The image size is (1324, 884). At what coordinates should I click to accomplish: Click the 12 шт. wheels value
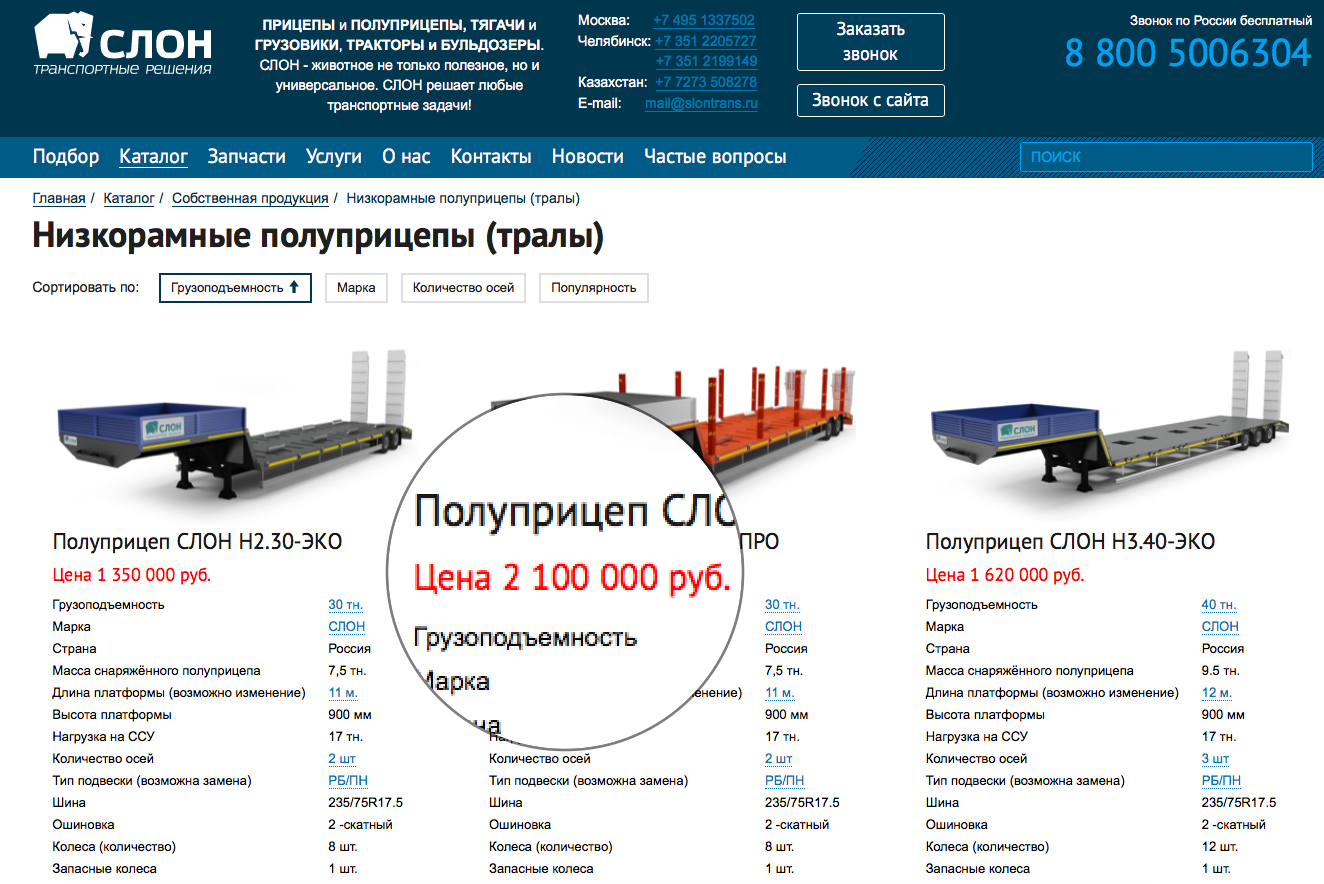[1219, 847]
